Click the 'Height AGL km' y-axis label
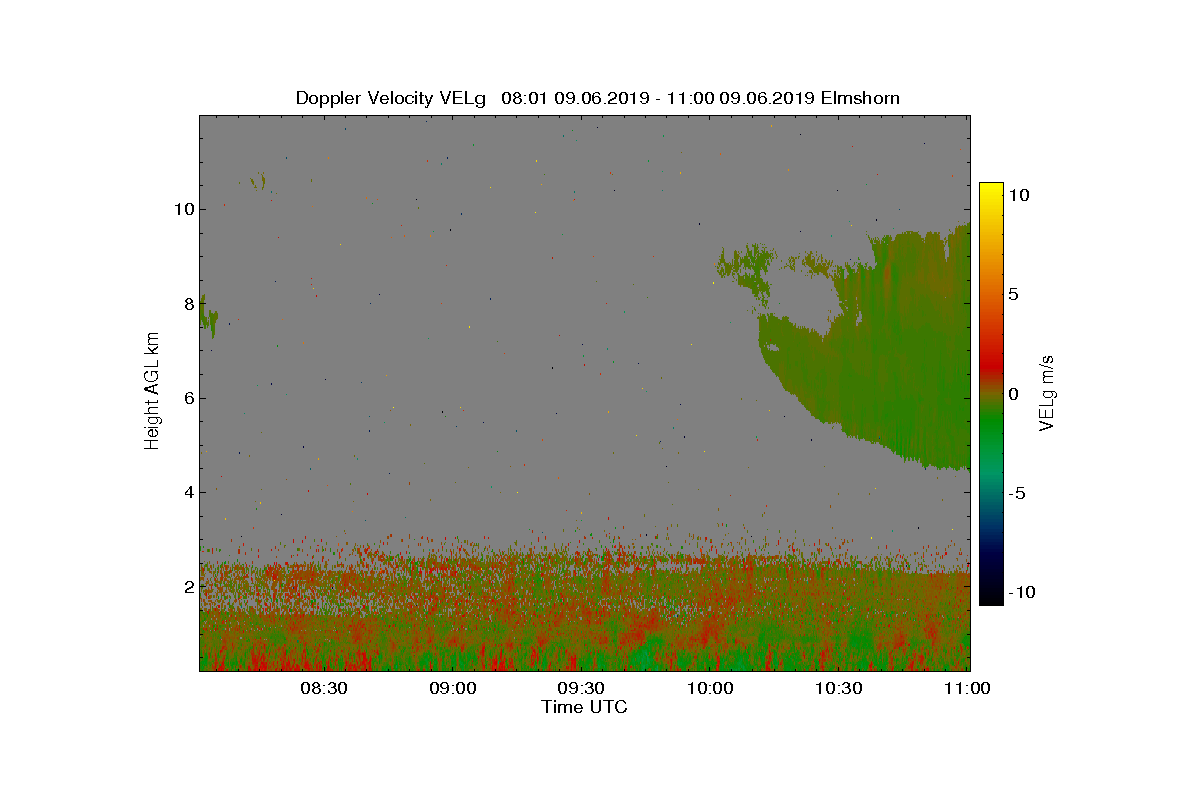Image resolution: width=1200 pixels, height=800 pixels. 152,391
